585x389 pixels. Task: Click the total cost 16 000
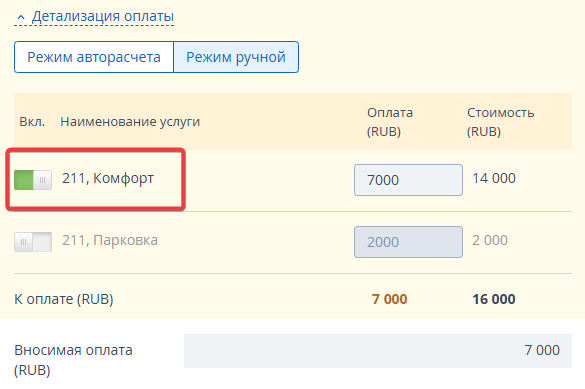coord(494,299)
